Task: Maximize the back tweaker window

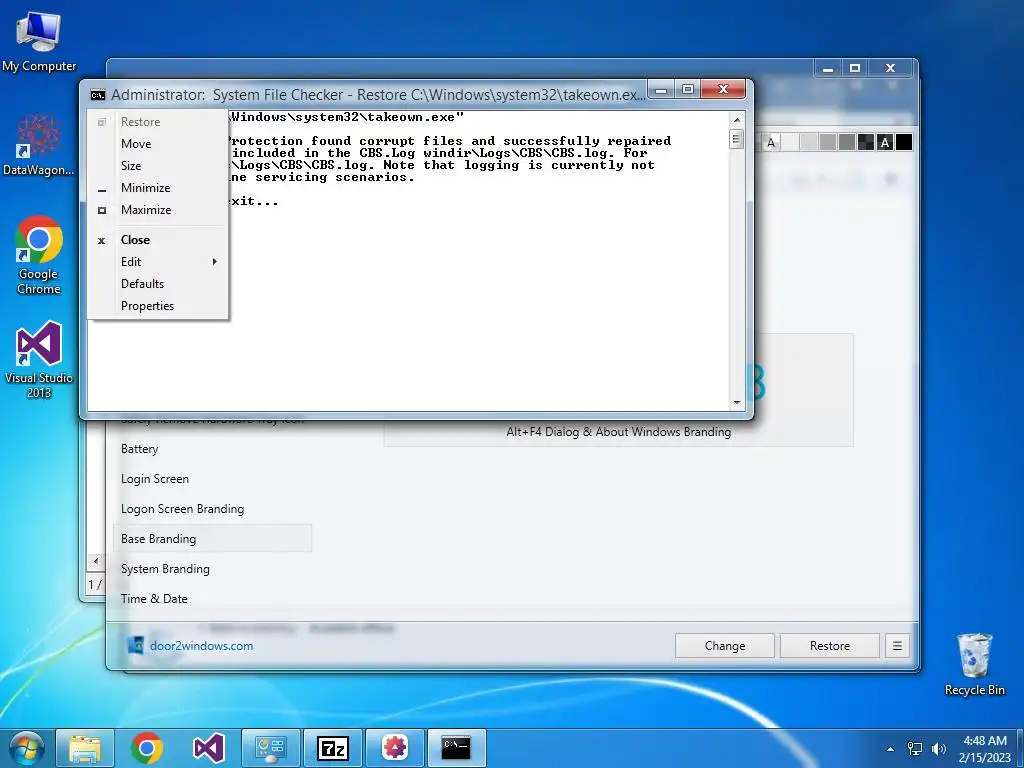Action: [x=855, y=68]
